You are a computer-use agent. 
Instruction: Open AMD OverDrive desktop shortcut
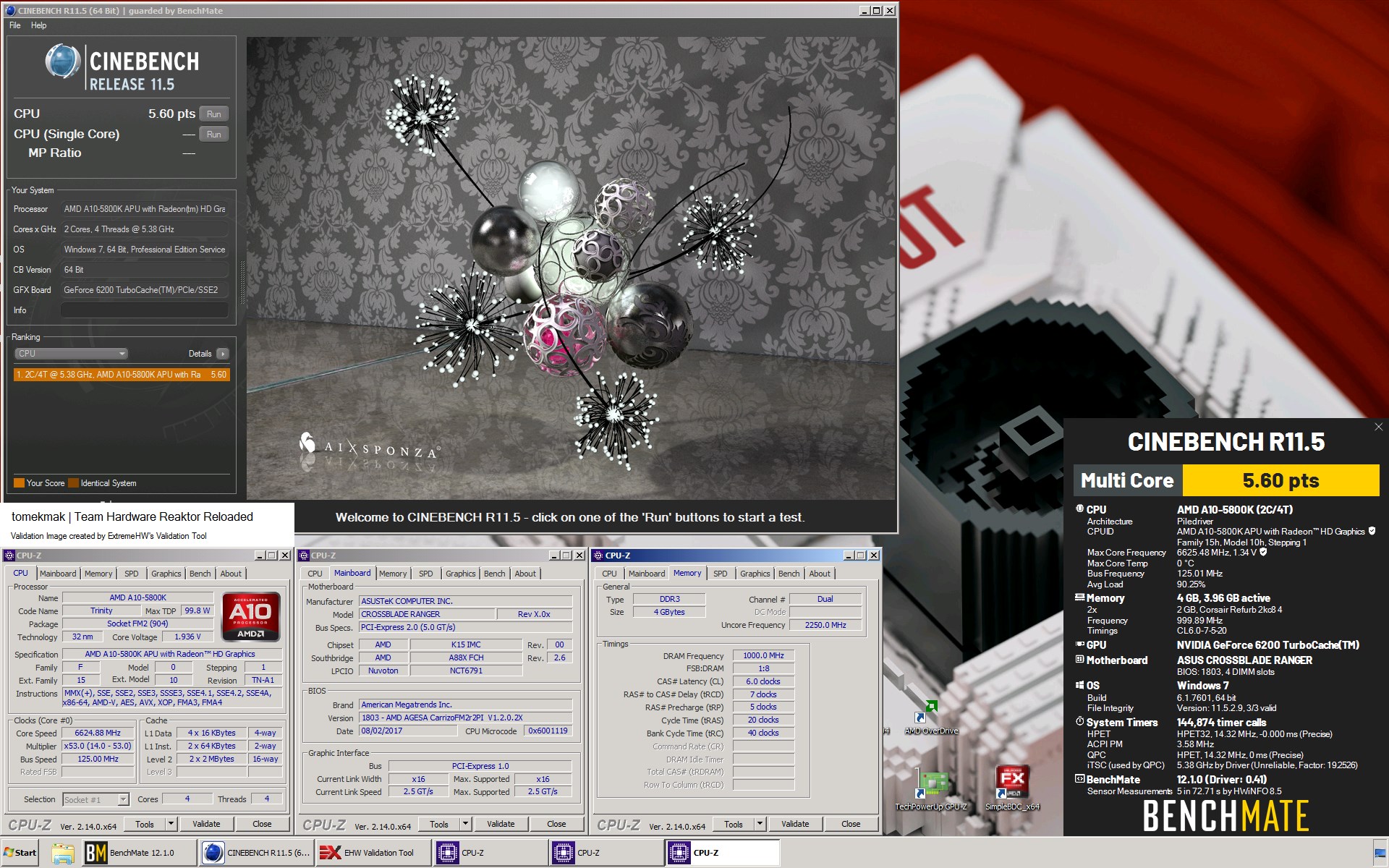[931, 716]
